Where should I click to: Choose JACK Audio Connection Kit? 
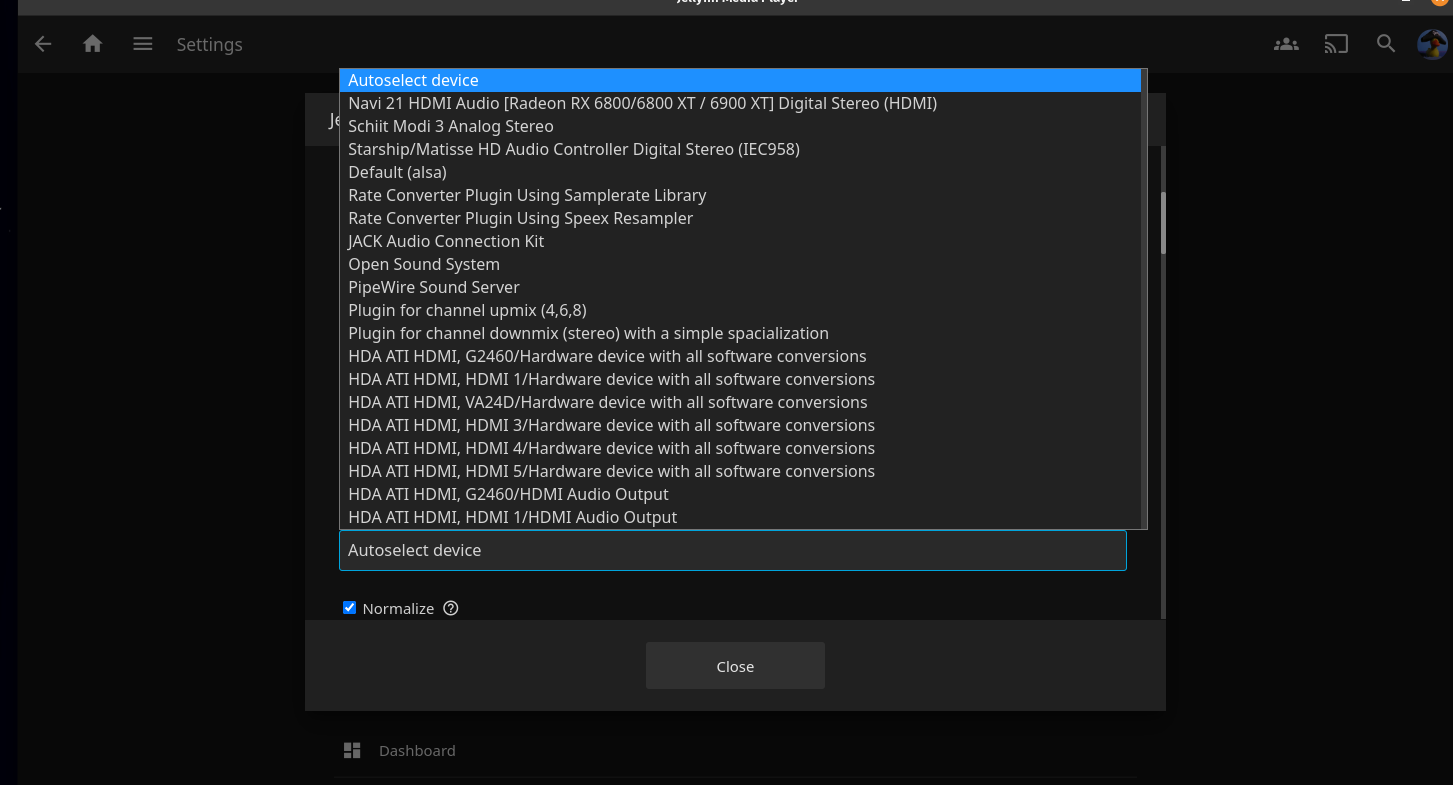(446, 241)
